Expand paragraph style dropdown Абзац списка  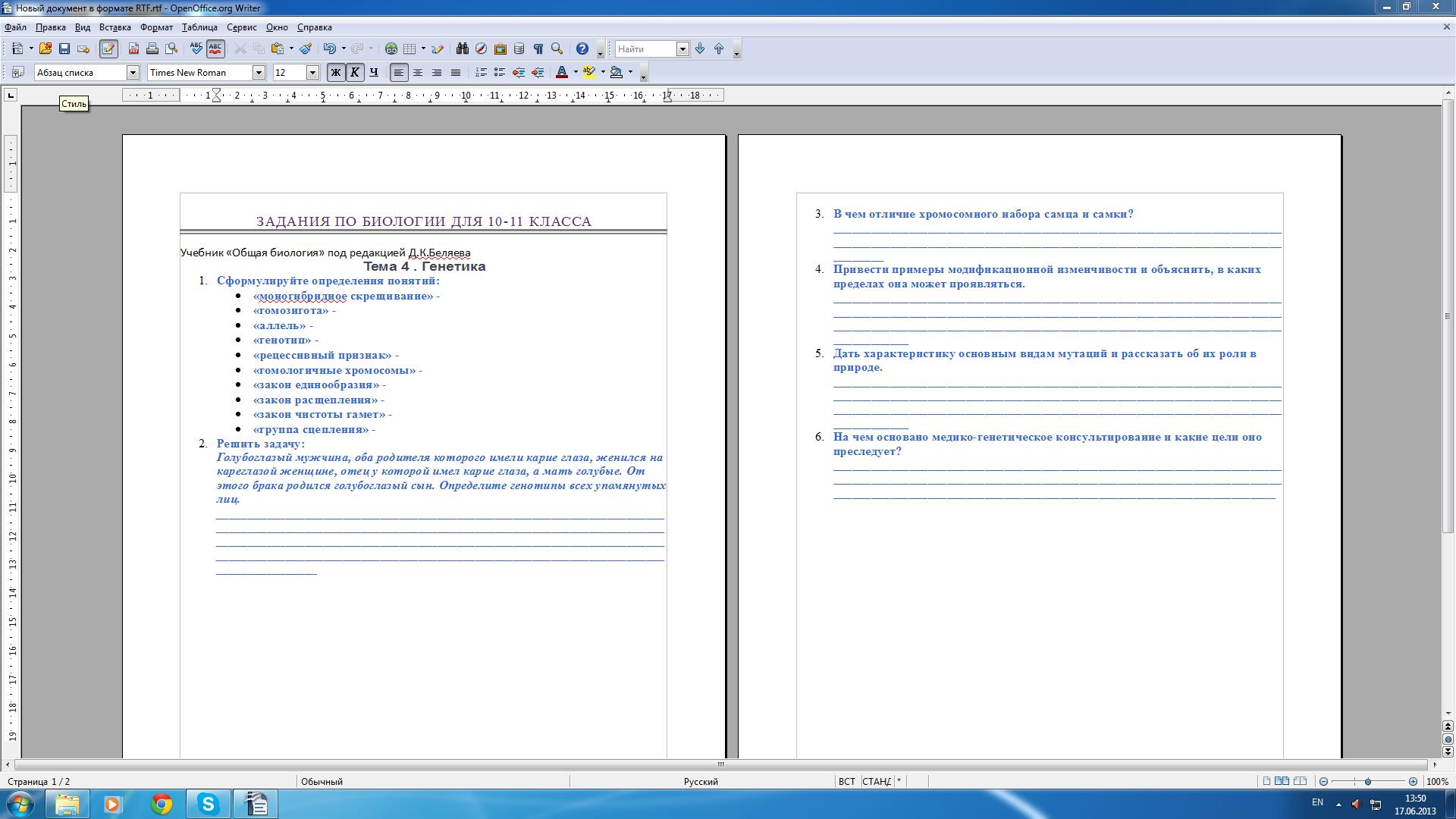[133, 72]
